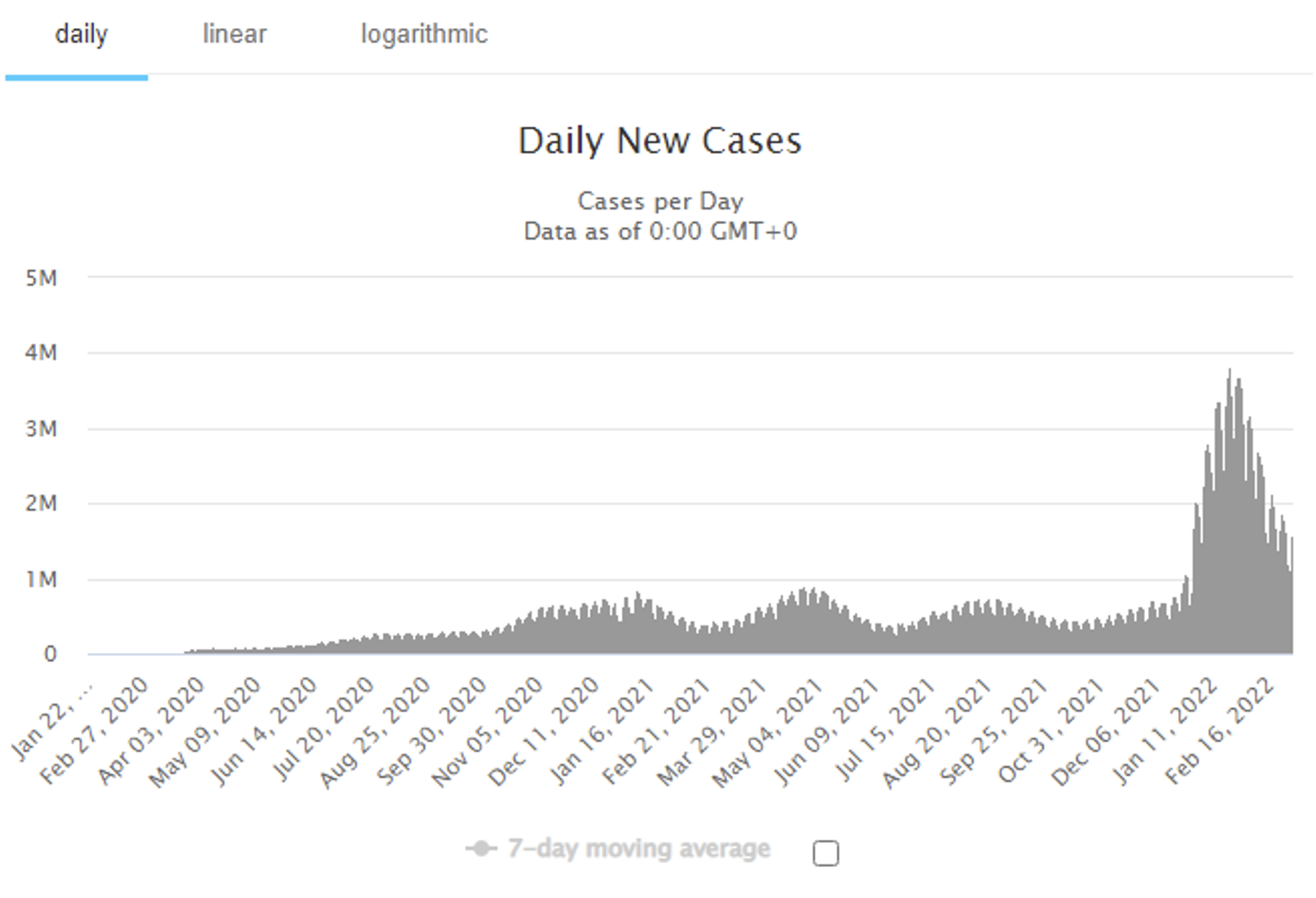Click the 5M y-axis label

pyautogui.click(x=41, y=278)
